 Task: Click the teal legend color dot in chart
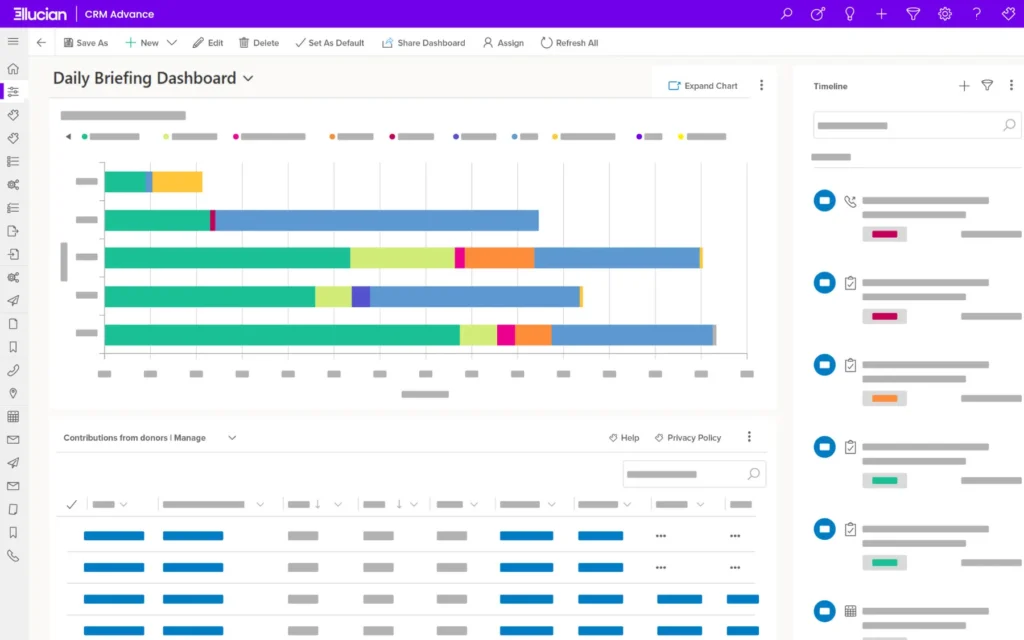coord(85,136)
